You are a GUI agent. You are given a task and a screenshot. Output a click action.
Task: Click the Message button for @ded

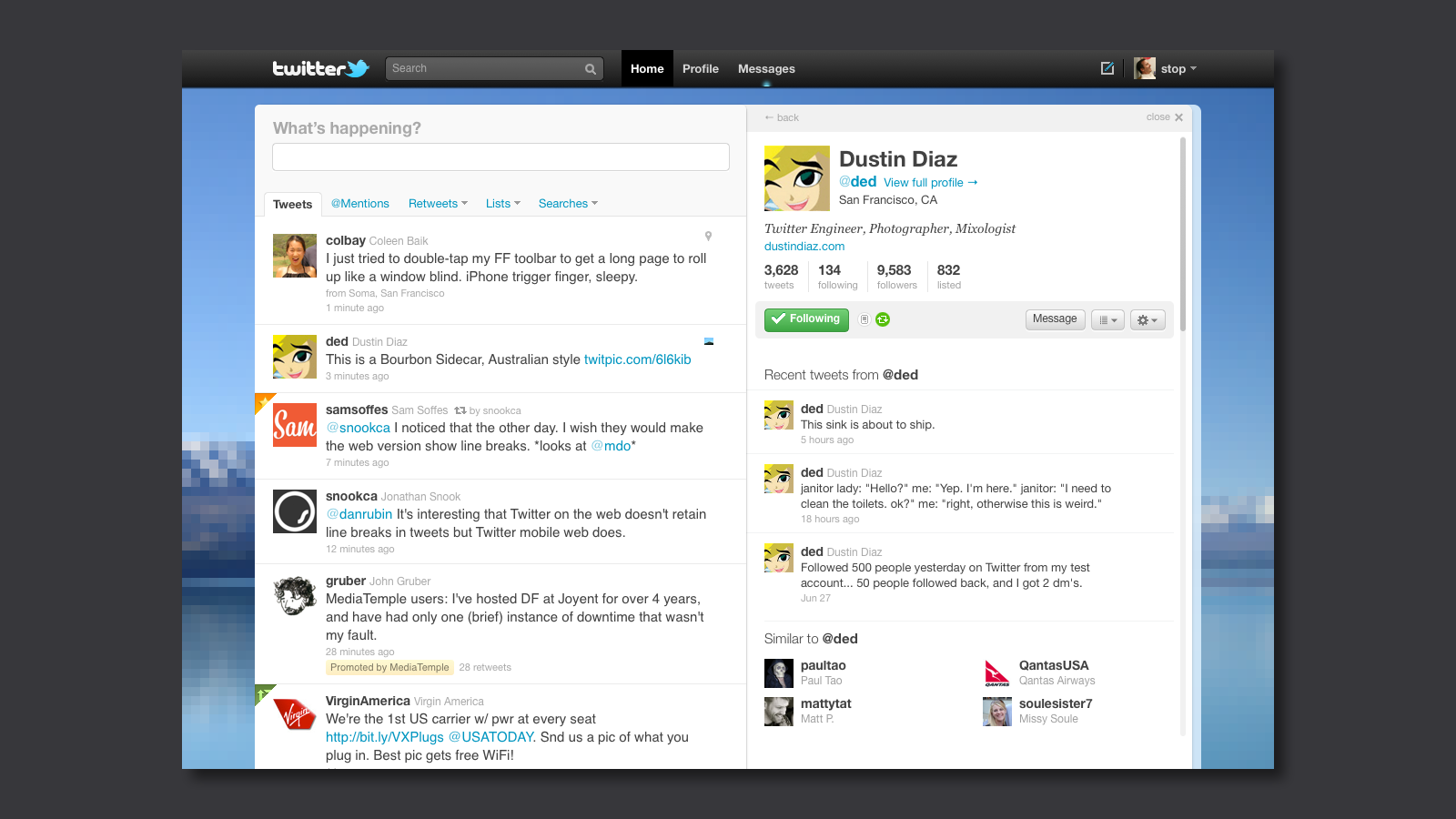1055,319
